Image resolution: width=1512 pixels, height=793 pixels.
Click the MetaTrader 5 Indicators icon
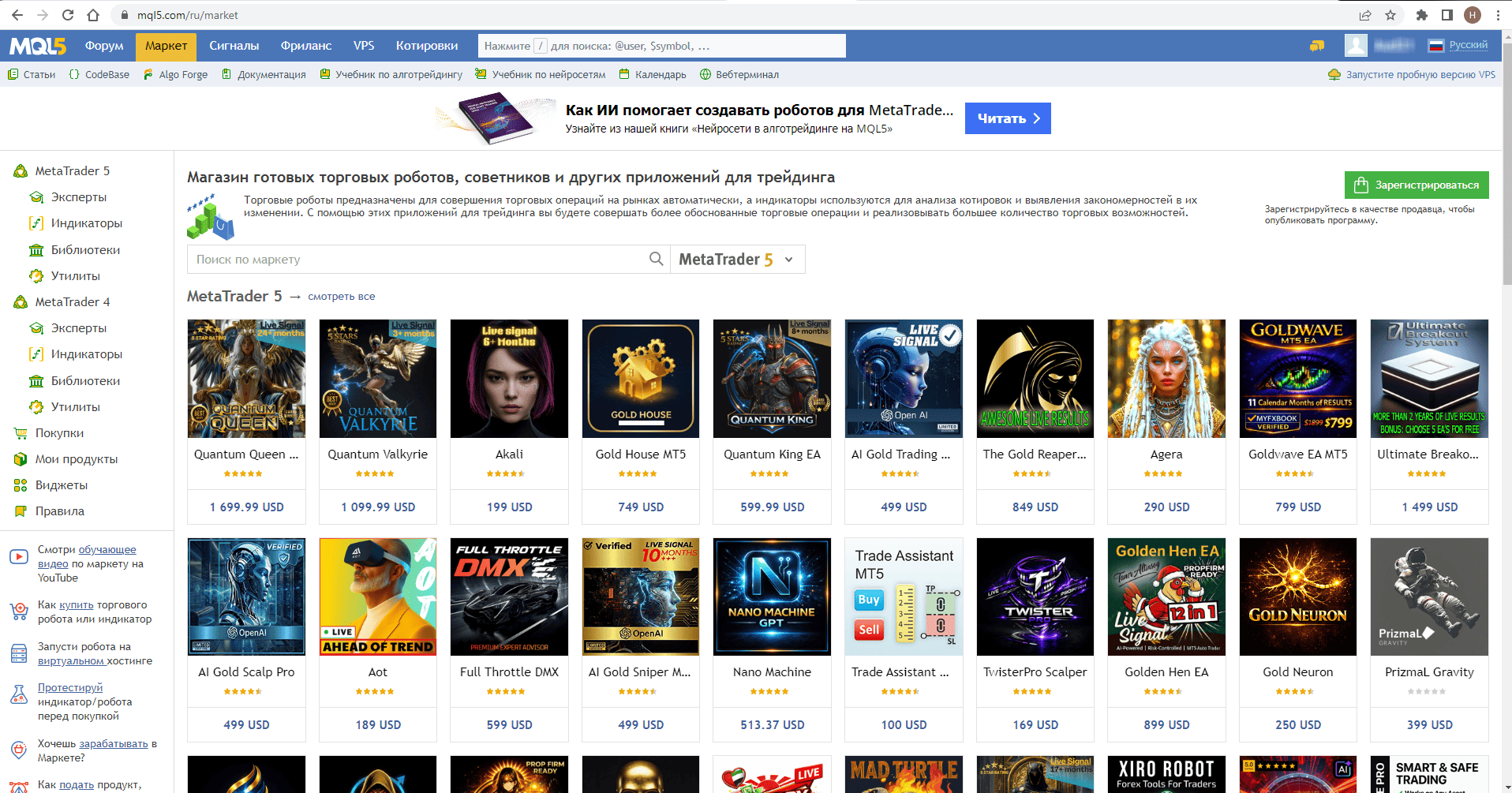(x=36, y=223)
